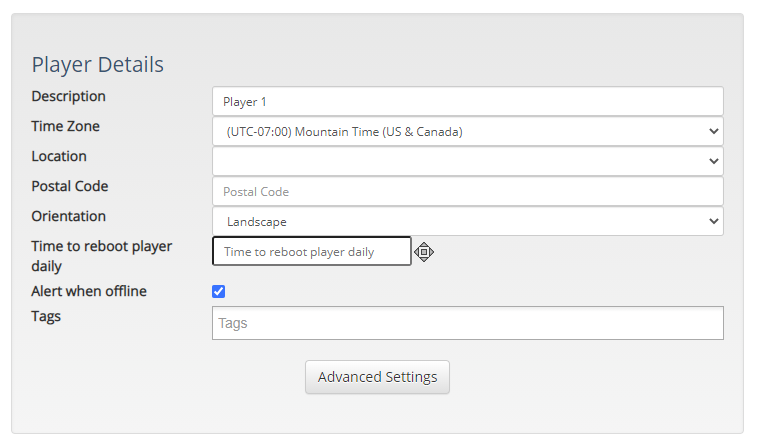760x447 pixels.
Task: Click the Tags label text
Action: point(46,317)
